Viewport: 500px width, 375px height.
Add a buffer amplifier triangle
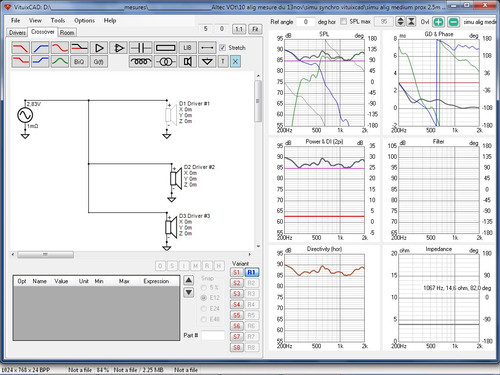(99, 48)
